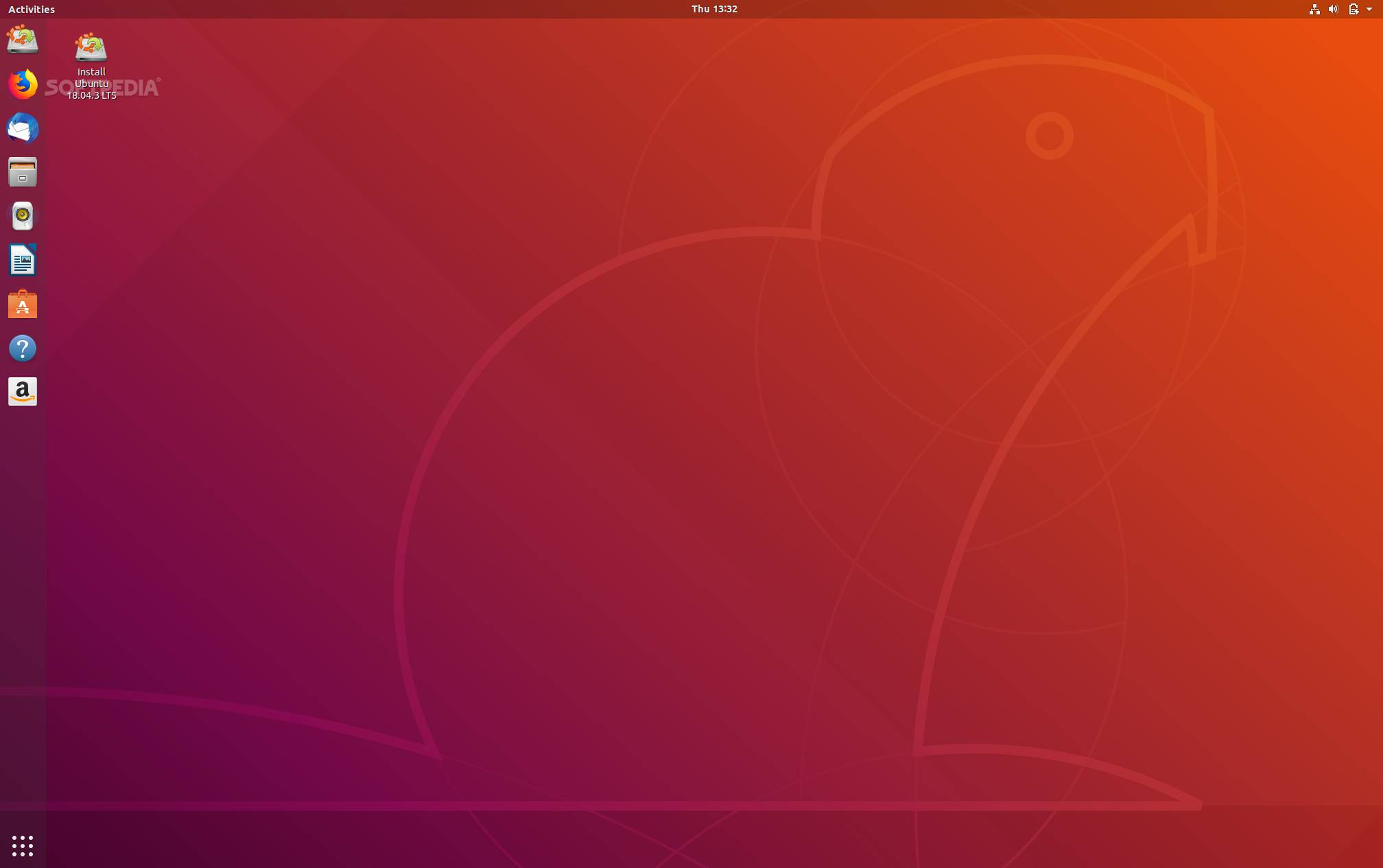Open the Activities overview
This screenshot has height=868, width=1383.
pos(31,9)
